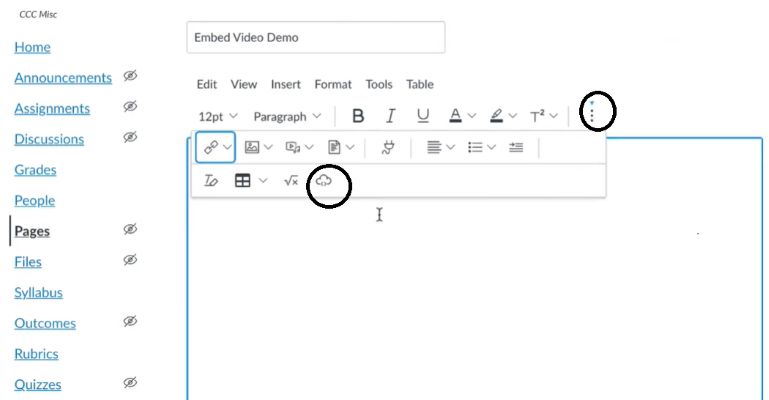The image size is (769, 400).
Task: Apply background highlight color
Action: tap(496, 116)
